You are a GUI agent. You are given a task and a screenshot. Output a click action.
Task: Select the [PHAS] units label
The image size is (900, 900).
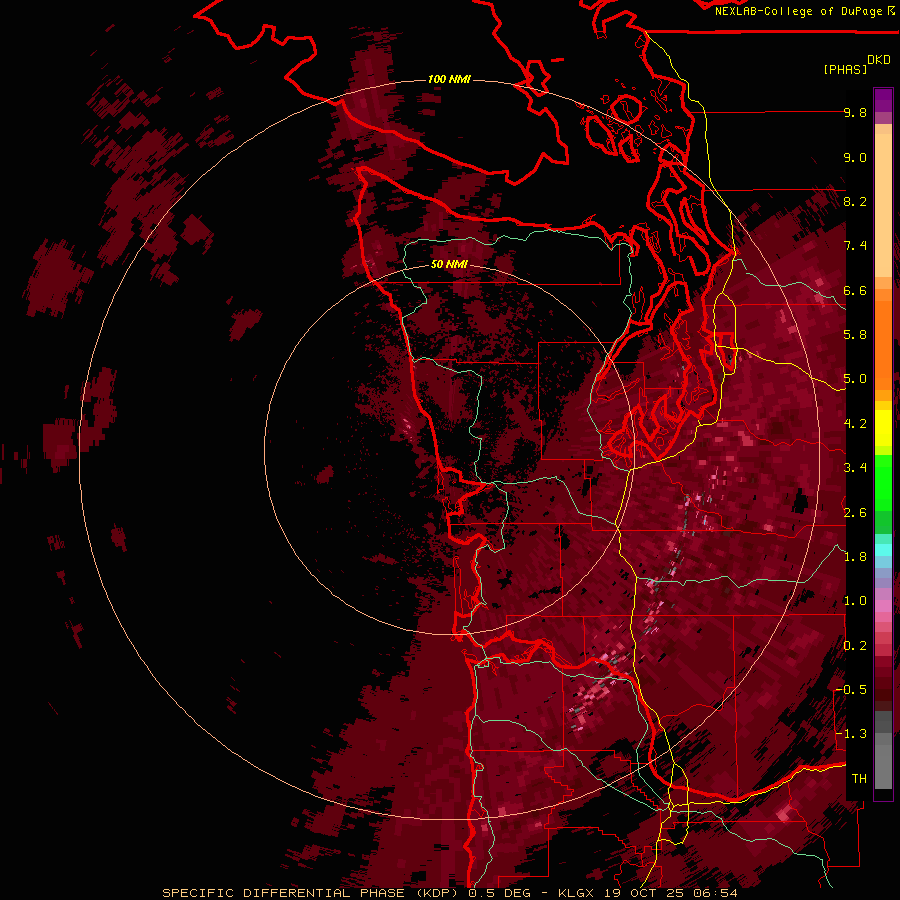(x=845, y=69)
